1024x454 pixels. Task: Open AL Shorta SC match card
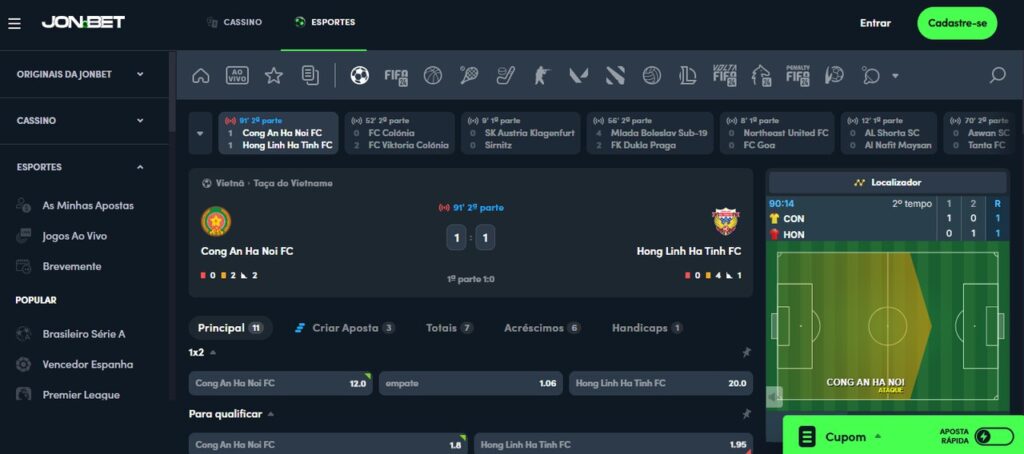(x=889, y=133)
